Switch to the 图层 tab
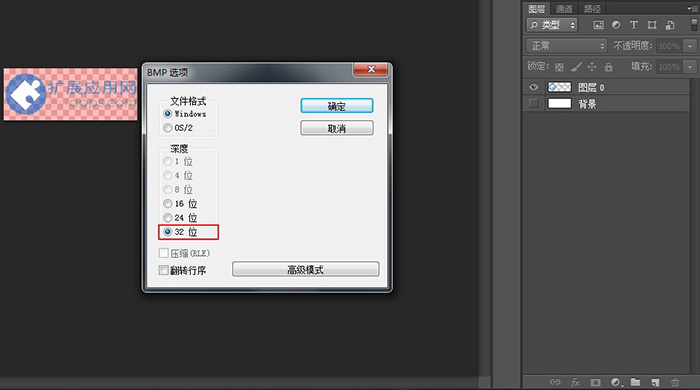700x390 pixels. [537, 8]
